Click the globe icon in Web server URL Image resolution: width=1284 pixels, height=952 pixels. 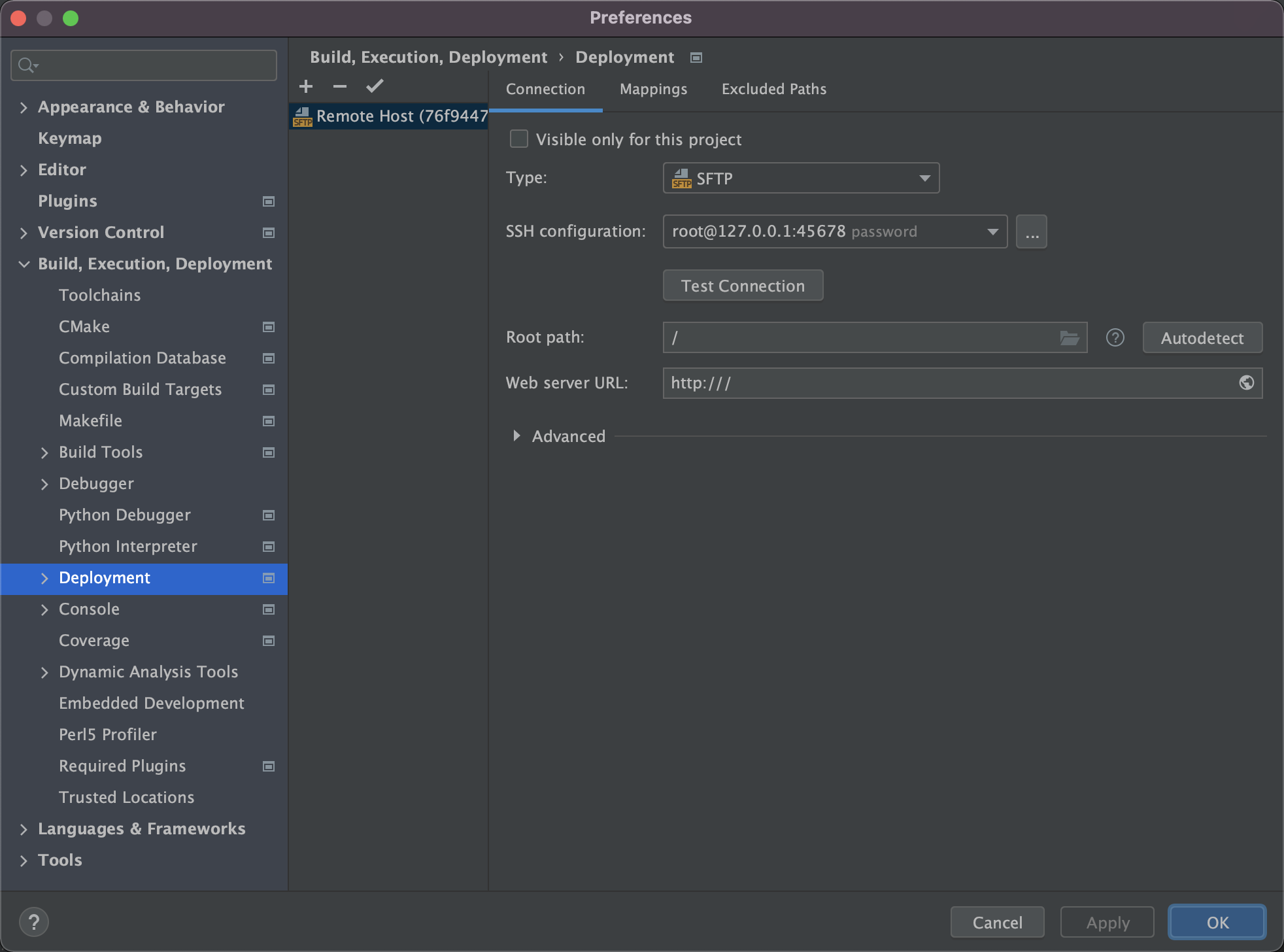tap(1246, 383)
